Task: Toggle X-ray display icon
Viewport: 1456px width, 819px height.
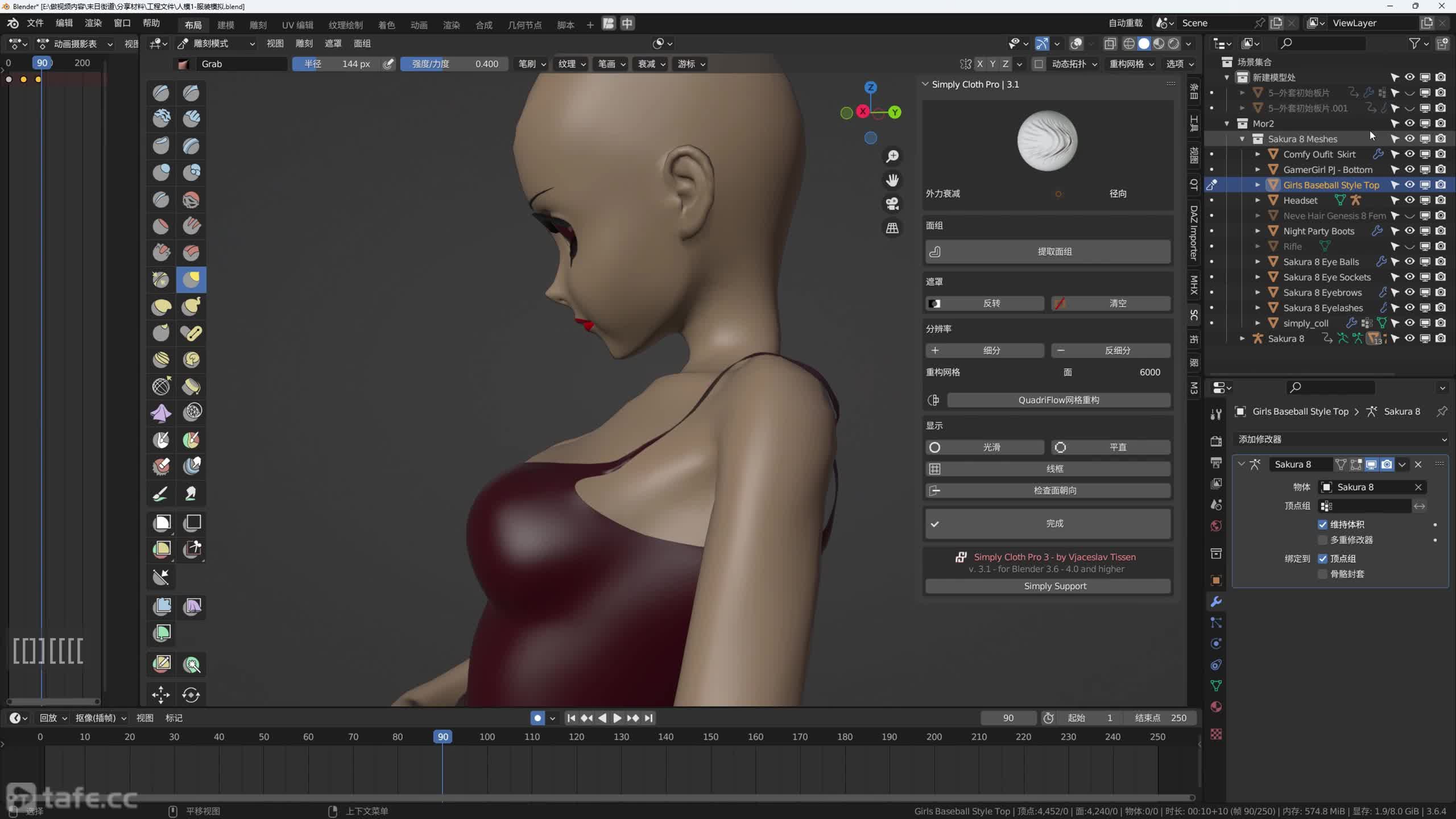Action: pyautogui.click(x=1110, y=43)
